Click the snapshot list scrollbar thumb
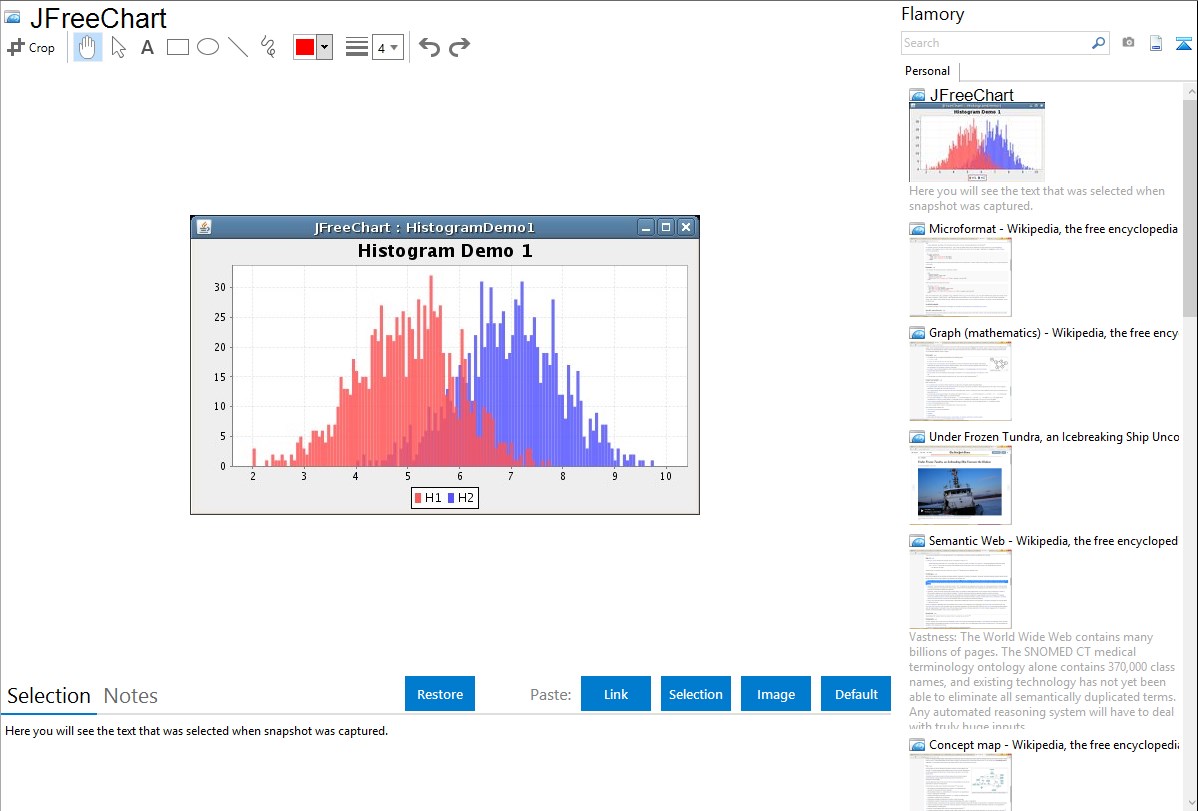This screenshot has height=811, width=1198. pos(1190,207)
